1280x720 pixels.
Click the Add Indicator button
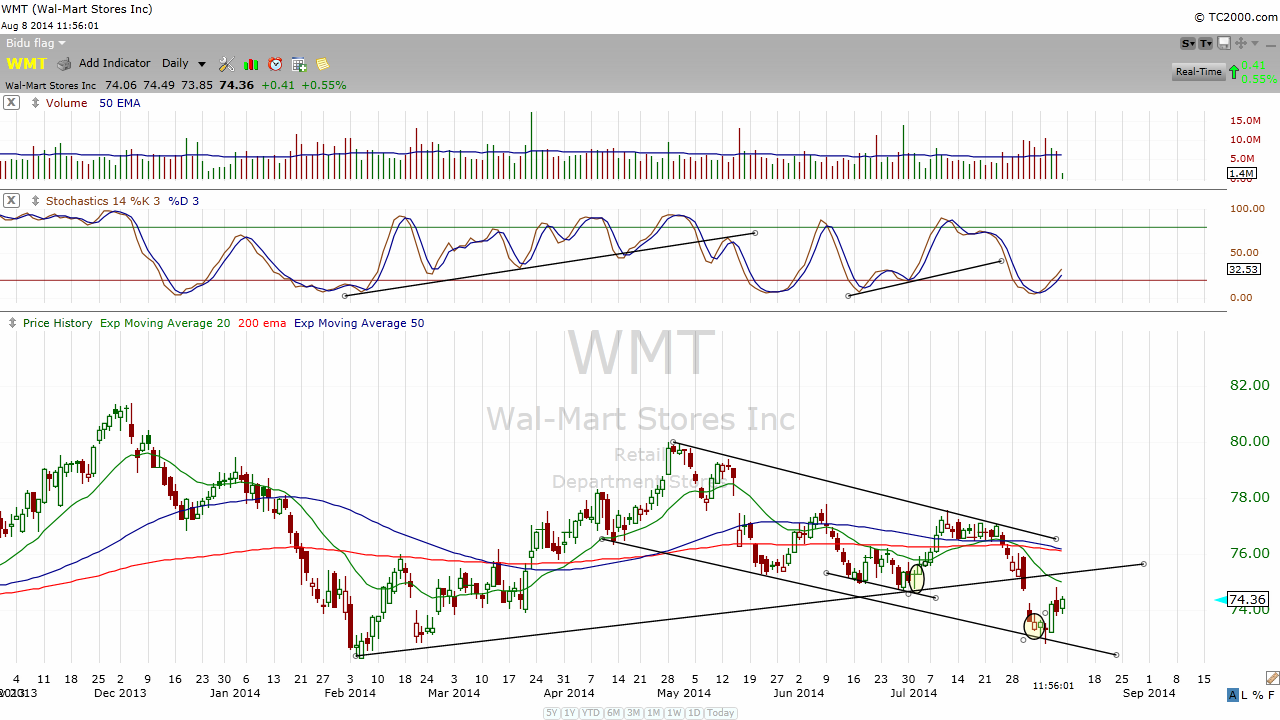(115, 64)
